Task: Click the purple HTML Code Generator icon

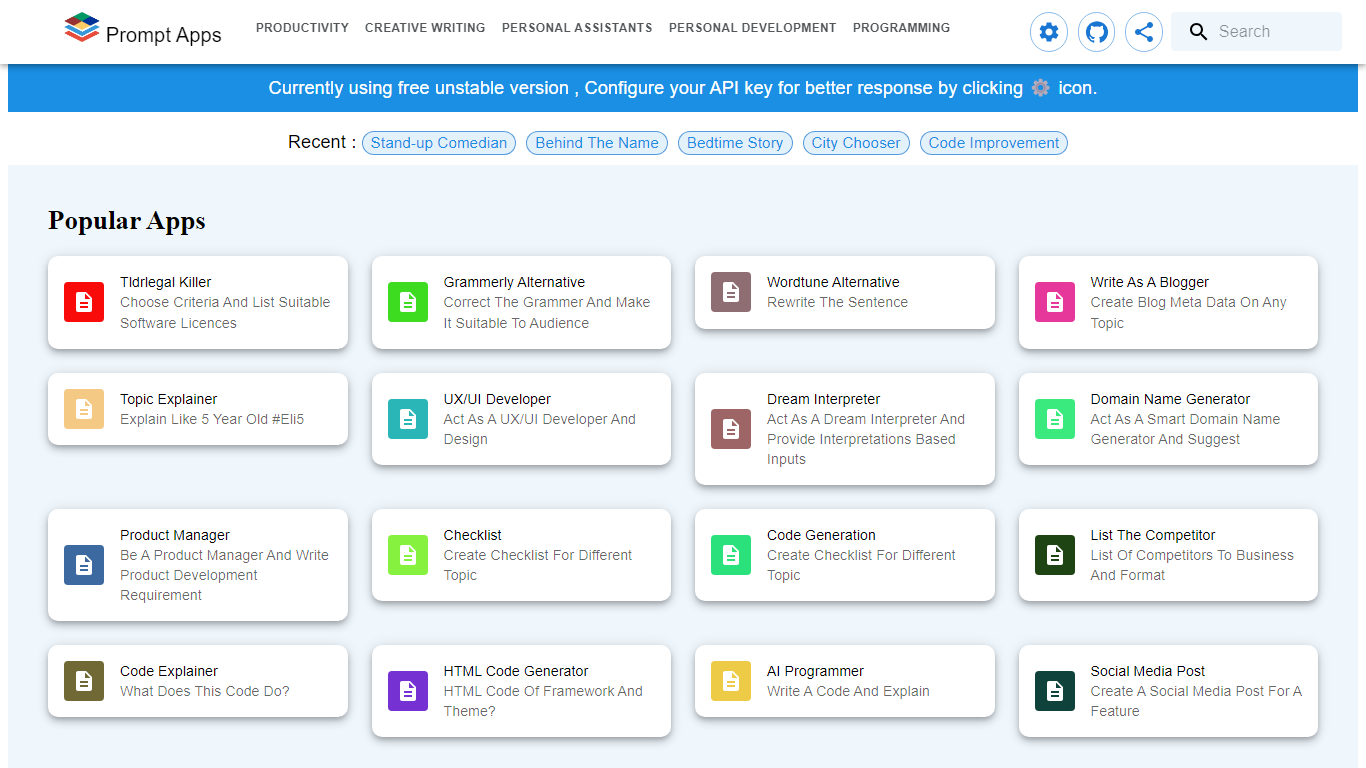Action: [x=407, y=691]
